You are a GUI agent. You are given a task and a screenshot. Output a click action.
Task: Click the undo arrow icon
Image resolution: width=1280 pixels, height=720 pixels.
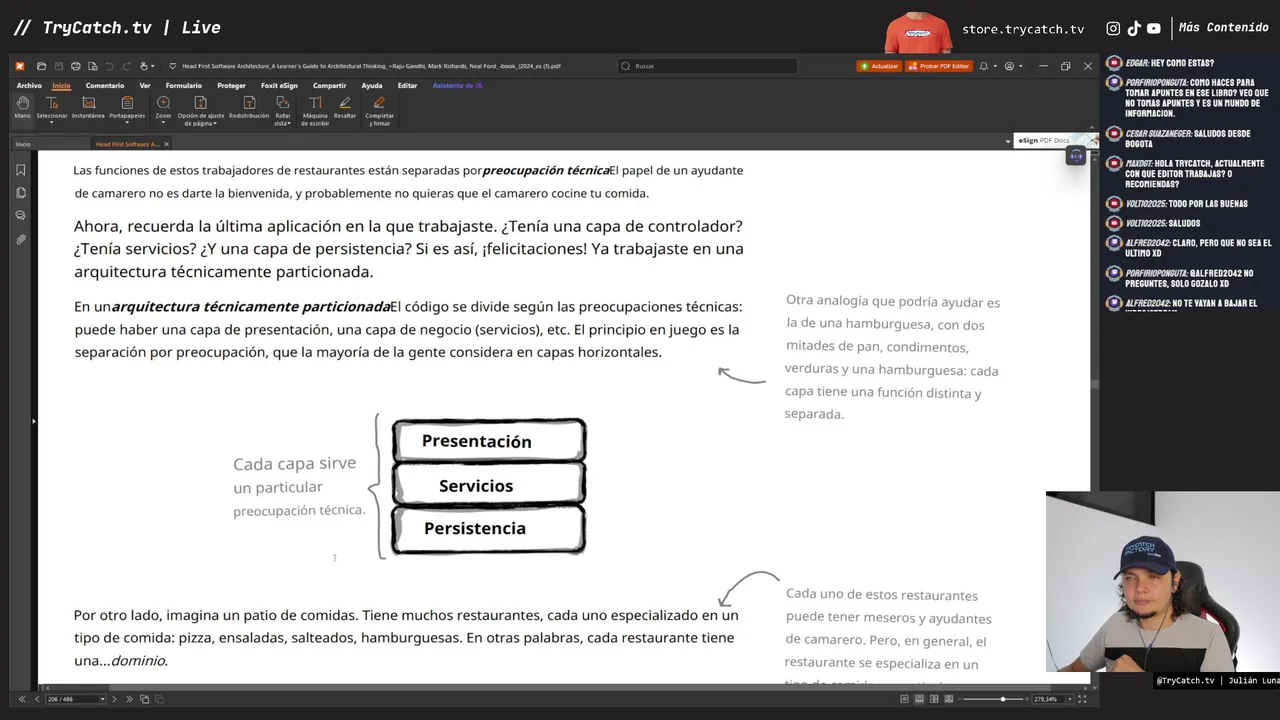[109, 66]
